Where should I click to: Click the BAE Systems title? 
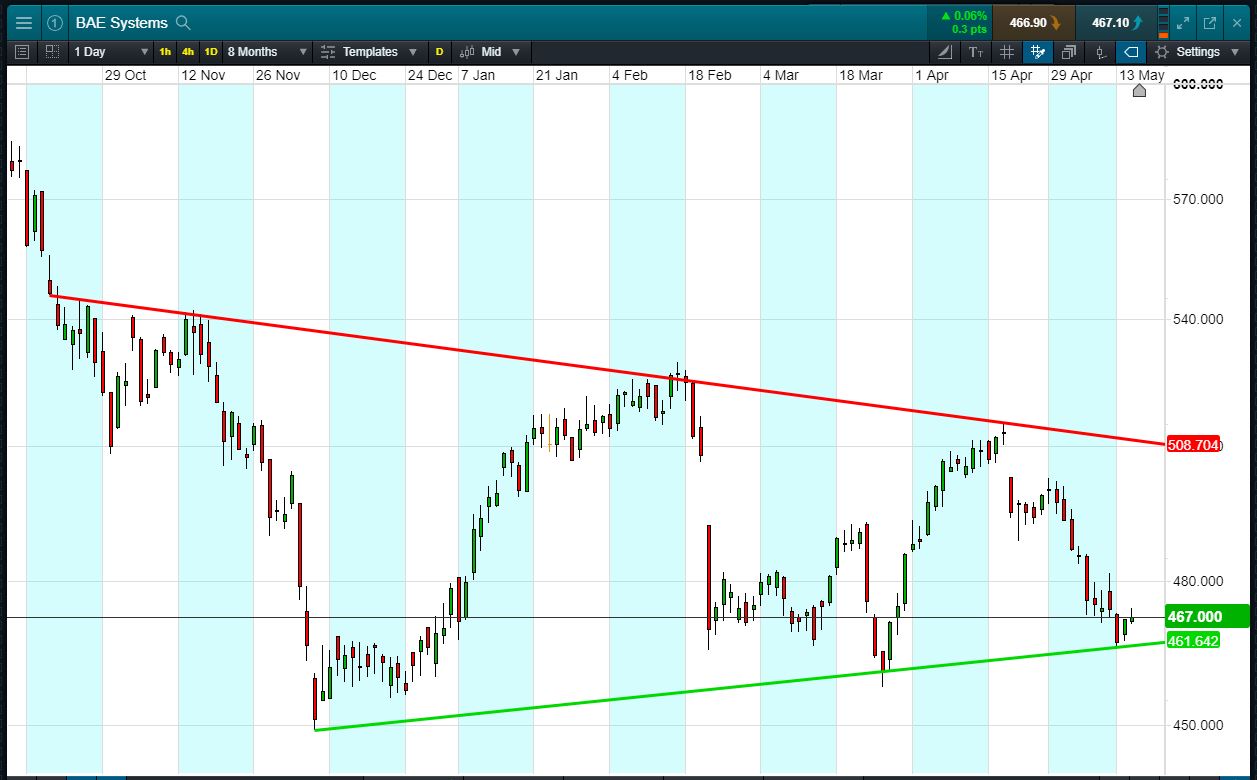[122, 22]
